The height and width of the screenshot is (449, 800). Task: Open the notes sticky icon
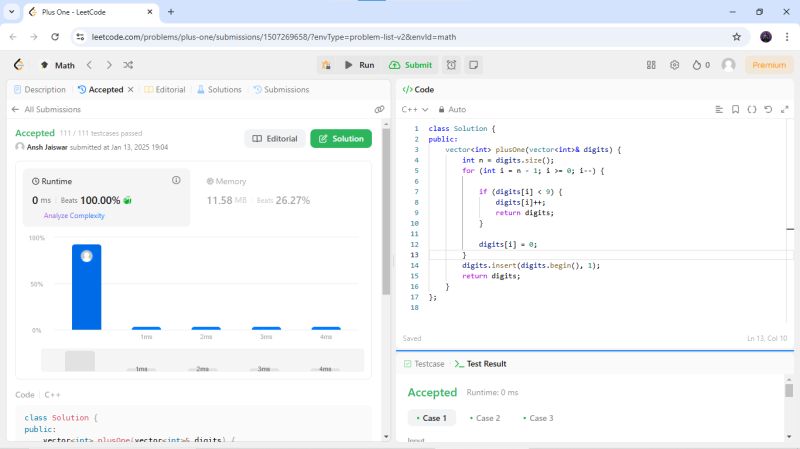pyautogui.click(x=473, y=65)
